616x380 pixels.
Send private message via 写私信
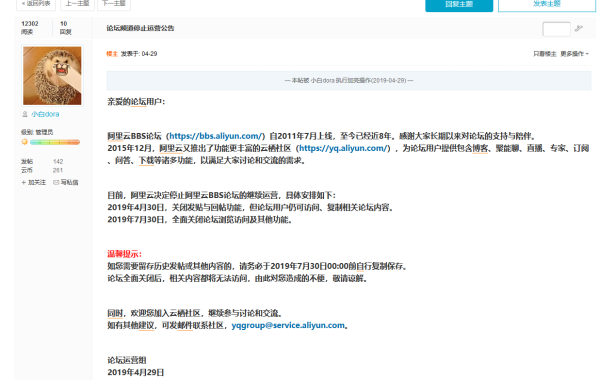70,182
